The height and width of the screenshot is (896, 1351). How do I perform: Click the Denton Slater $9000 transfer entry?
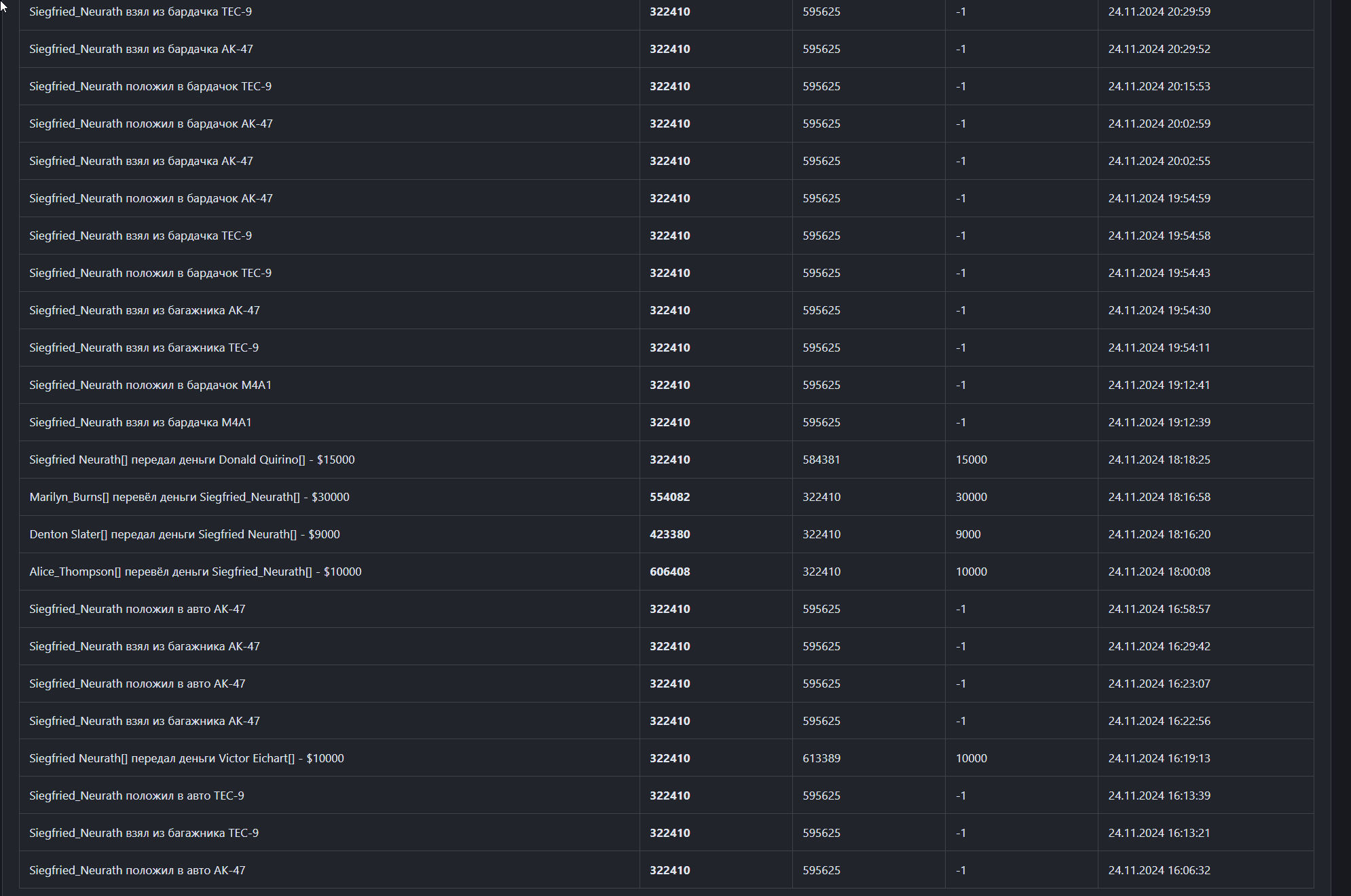[x=184, y=534]
